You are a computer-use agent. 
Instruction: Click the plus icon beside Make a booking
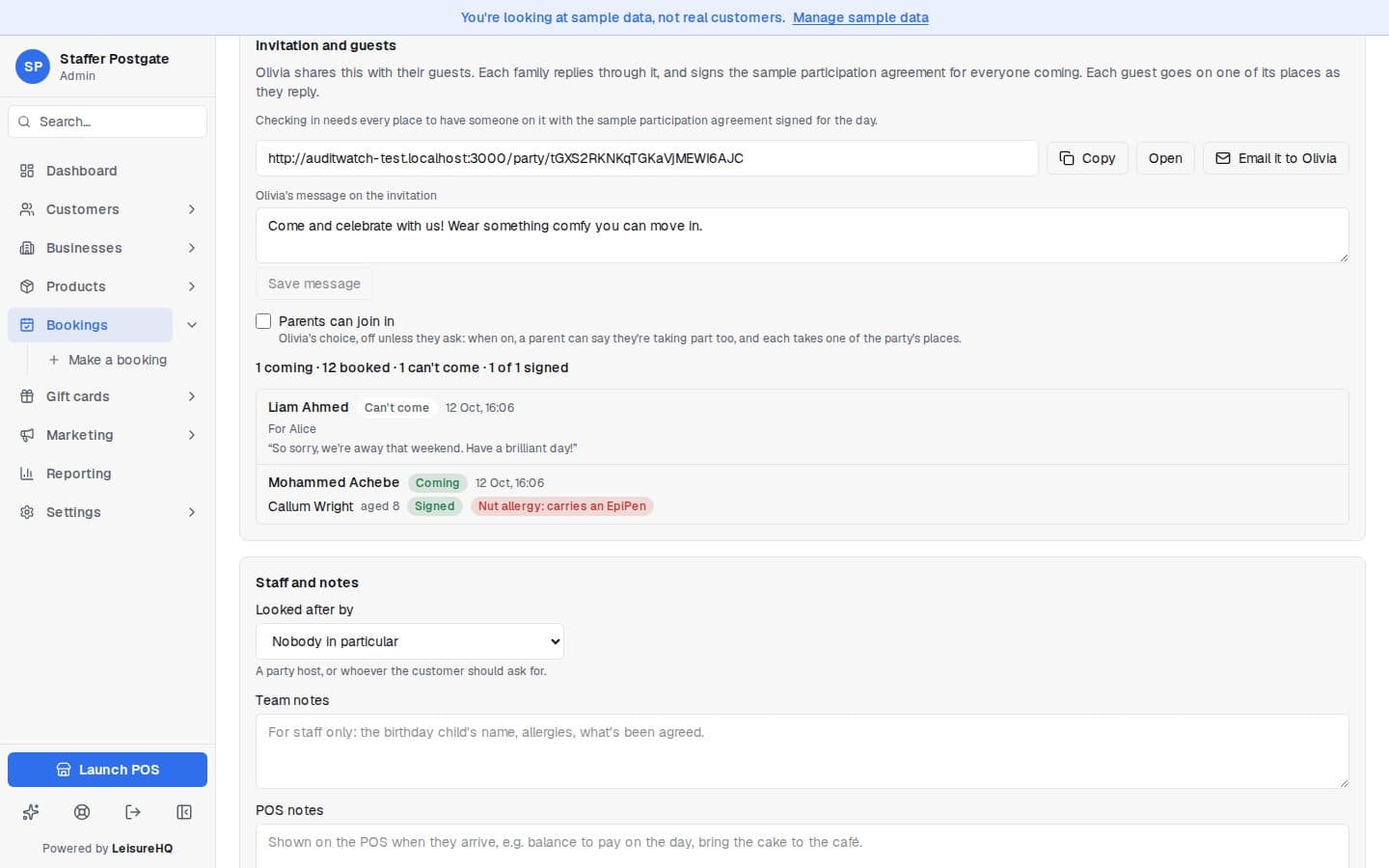coord(54,360)
